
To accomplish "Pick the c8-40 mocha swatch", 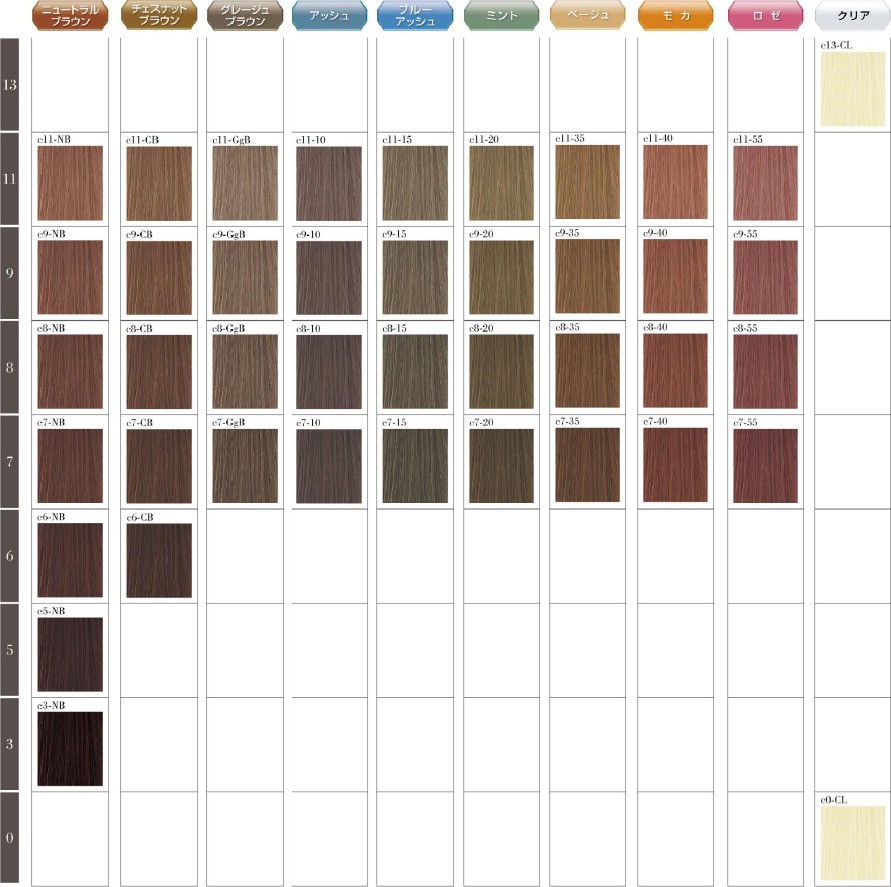I will 675,371.
